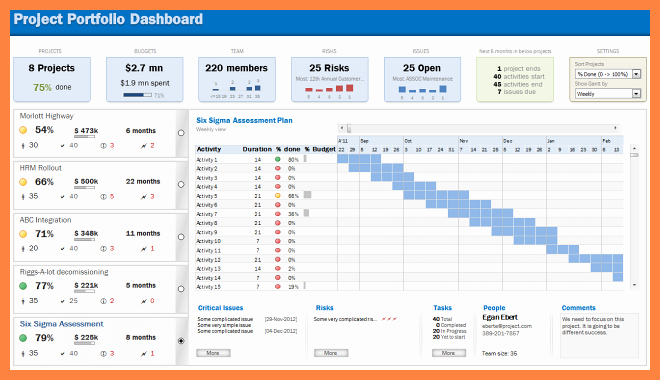
Task: Click the activity list scroll up arrow
Action: [634, 148]
